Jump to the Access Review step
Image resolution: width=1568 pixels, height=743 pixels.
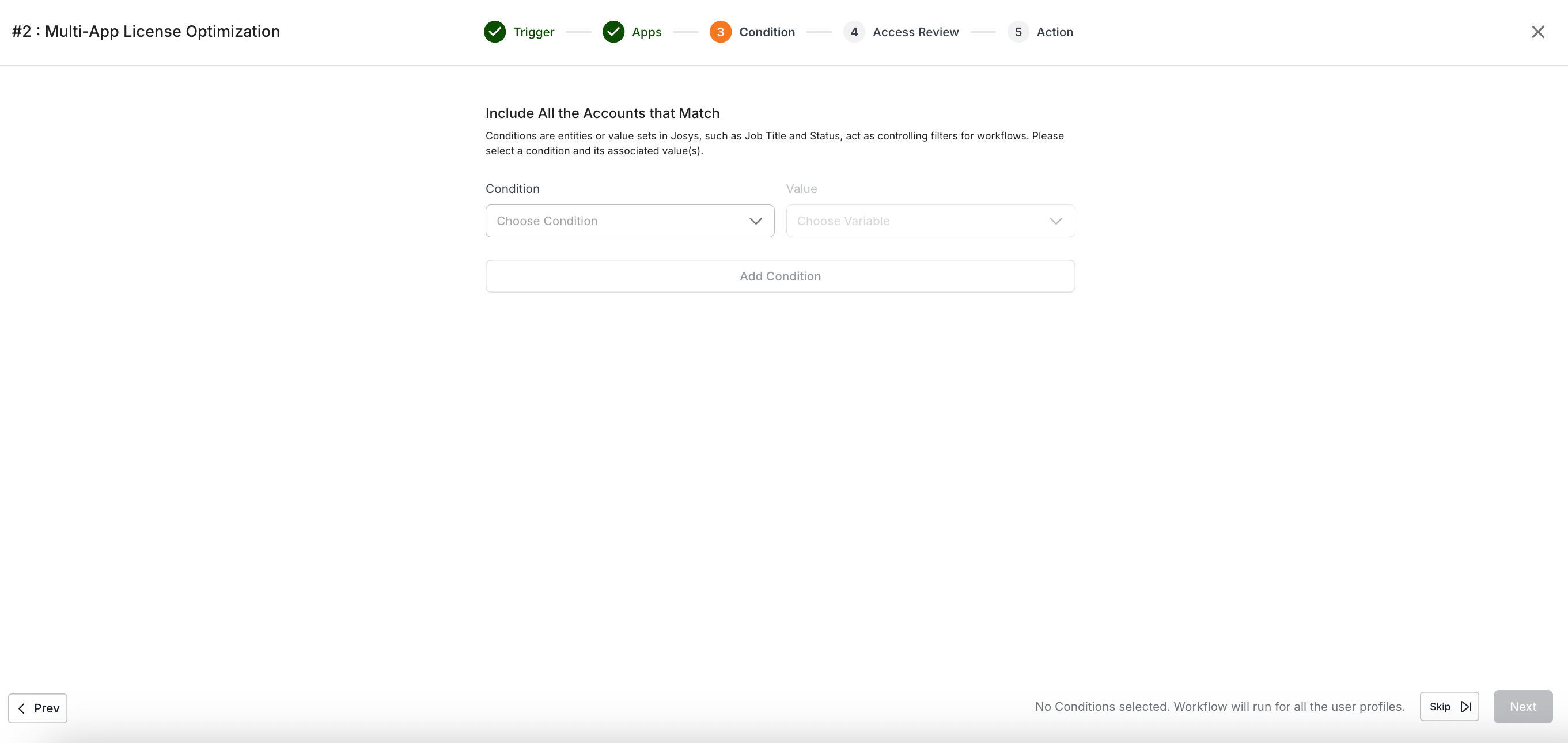(915, 32)
